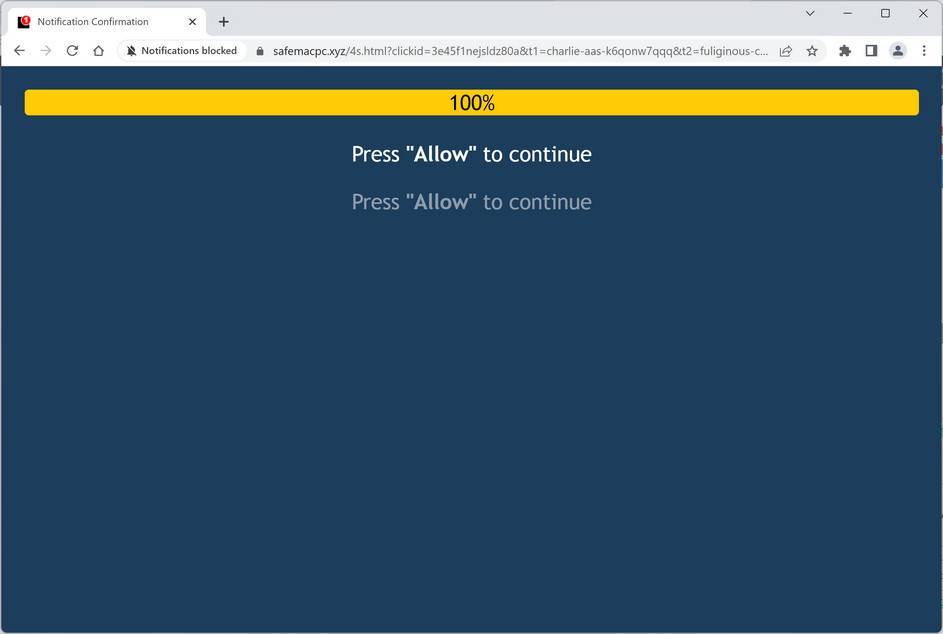Viewport: 943px width, 634px height.
Task: Open the Notifications blocked indicator
Action: click(182, 51)
